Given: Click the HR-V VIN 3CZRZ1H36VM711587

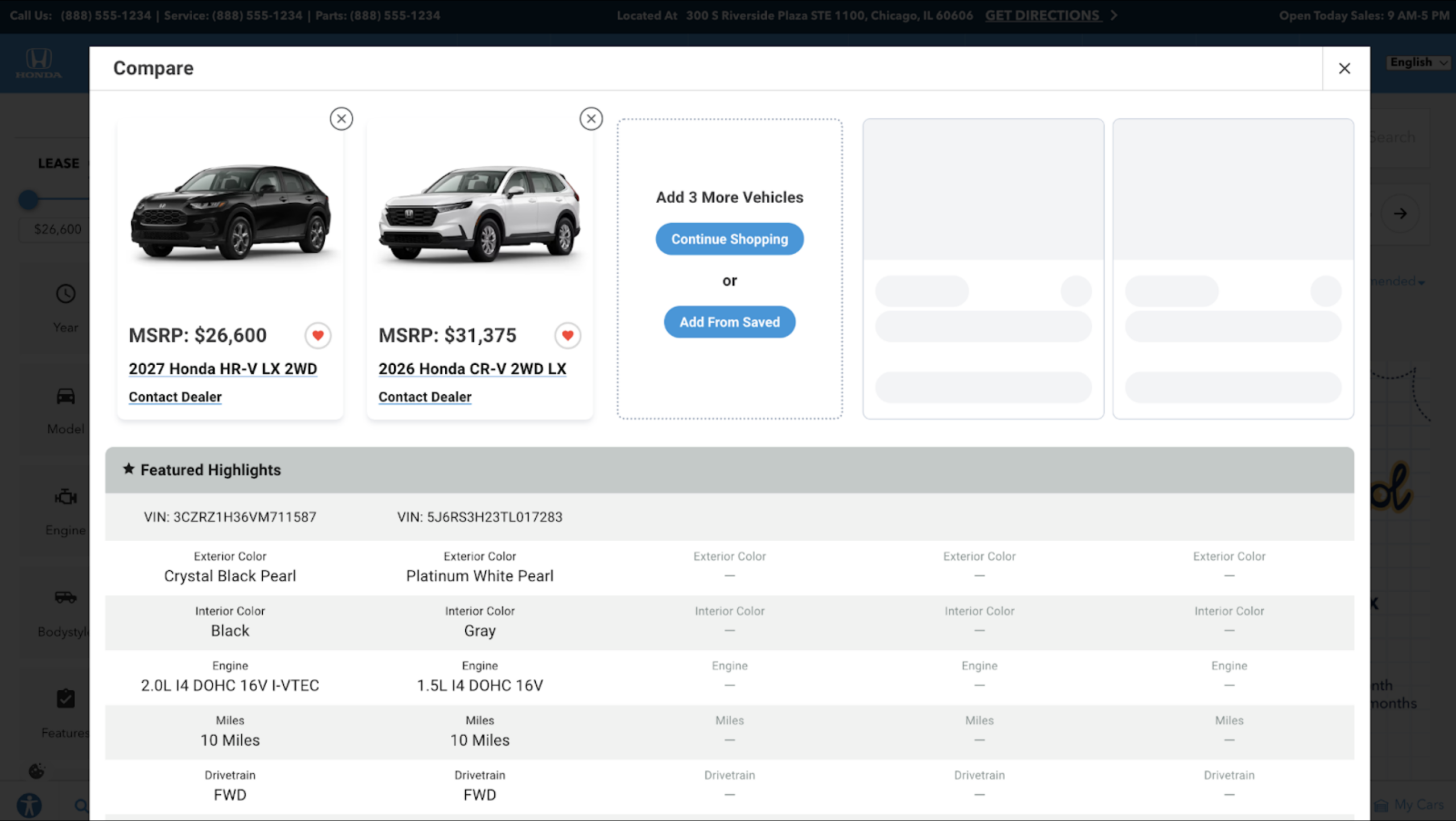Looking at the screenshot, I should click(230, 517).
